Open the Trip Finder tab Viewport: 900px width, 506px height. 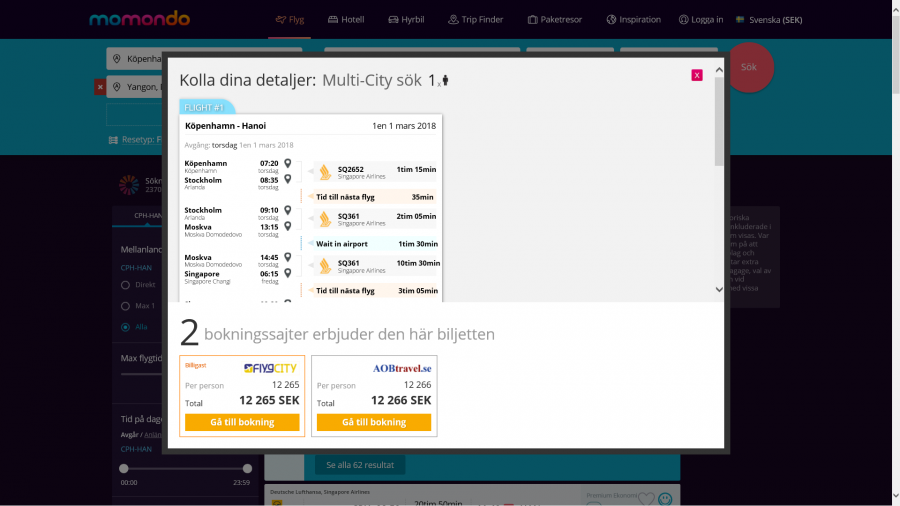click(476, 19)
